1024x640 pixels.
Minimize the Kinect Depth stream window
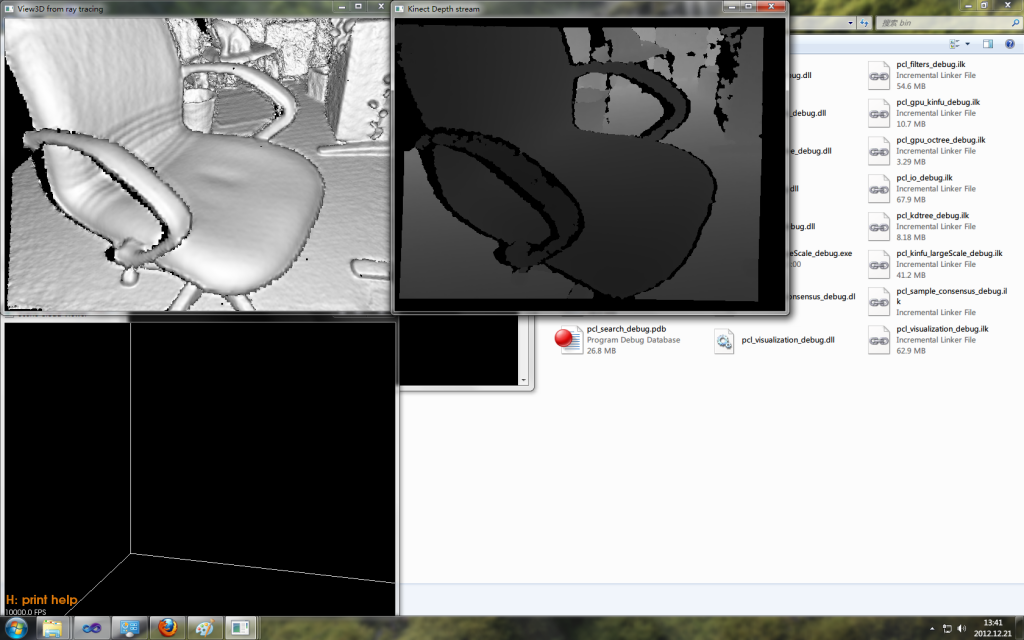point(731,7)
